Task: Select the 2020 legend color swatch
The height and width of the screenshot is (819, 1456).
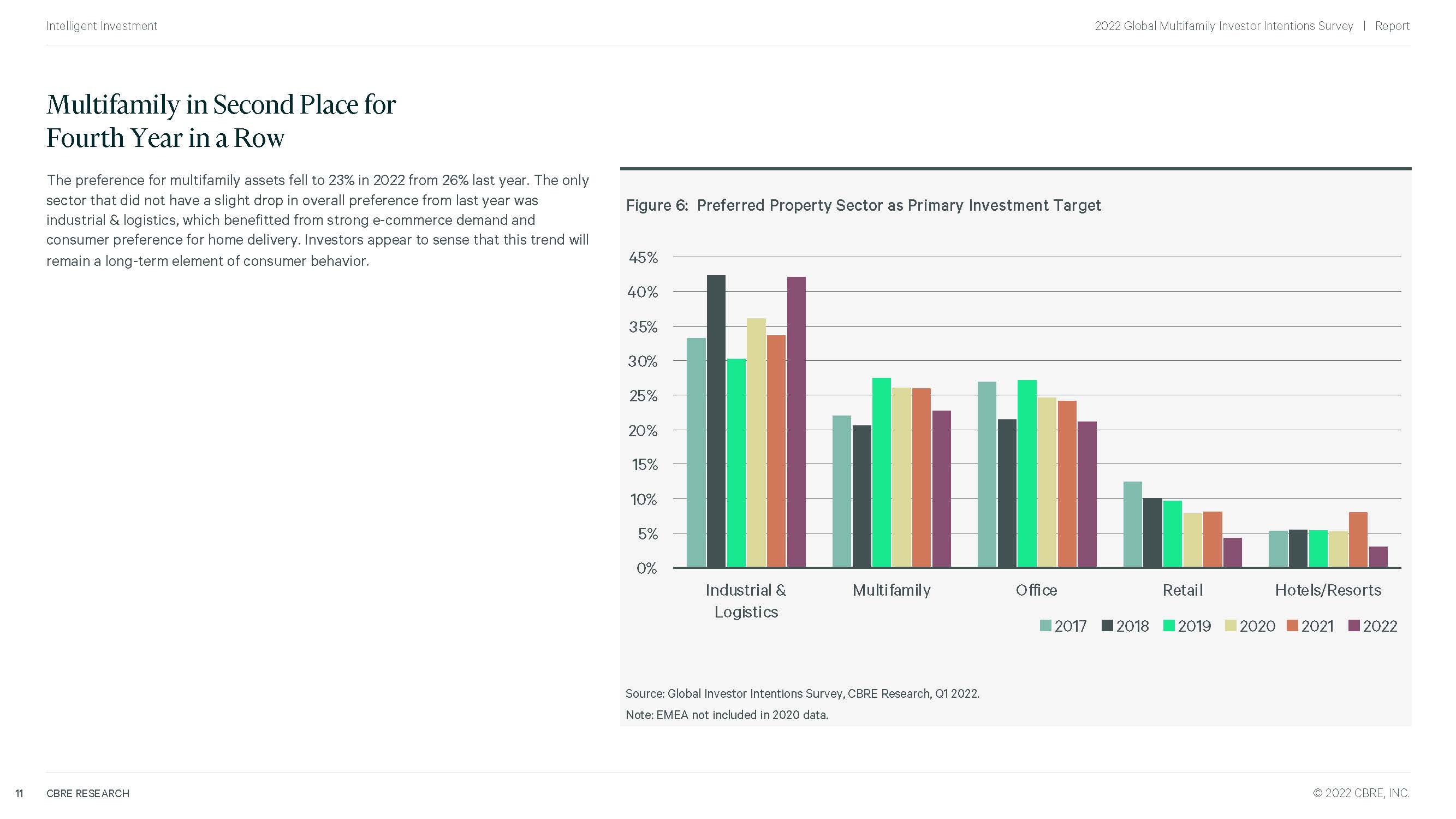Action: [x=1231, y=626]
